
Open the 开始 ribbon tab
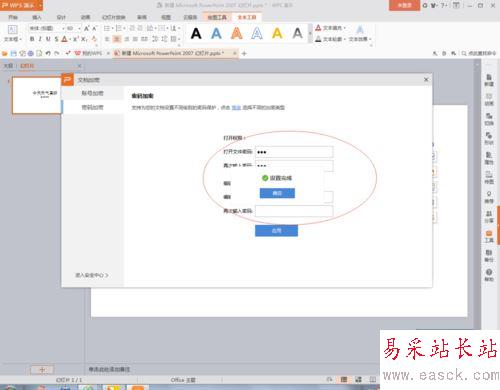(x=13, y=17)
